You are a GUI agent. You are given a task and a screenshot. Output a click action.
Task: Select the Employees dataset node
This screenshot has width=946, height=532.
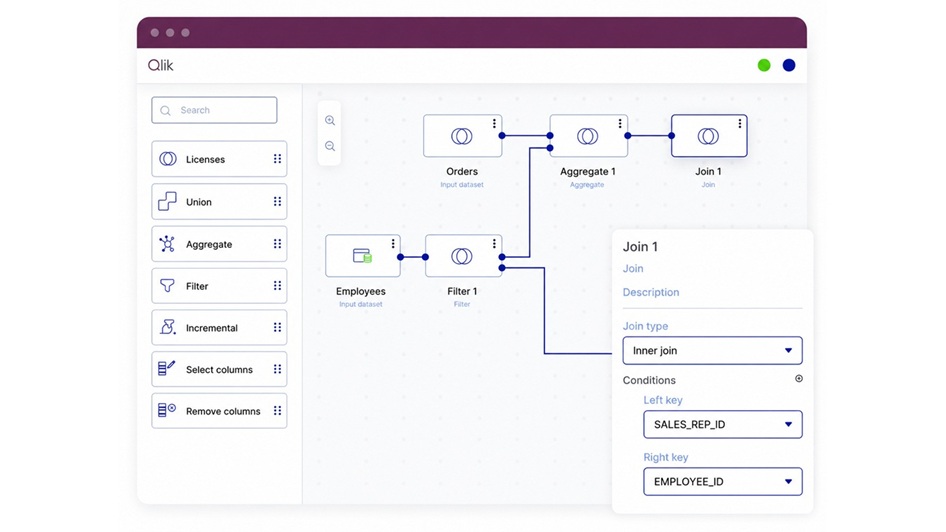pyautogui.click(x=363, y=256)
